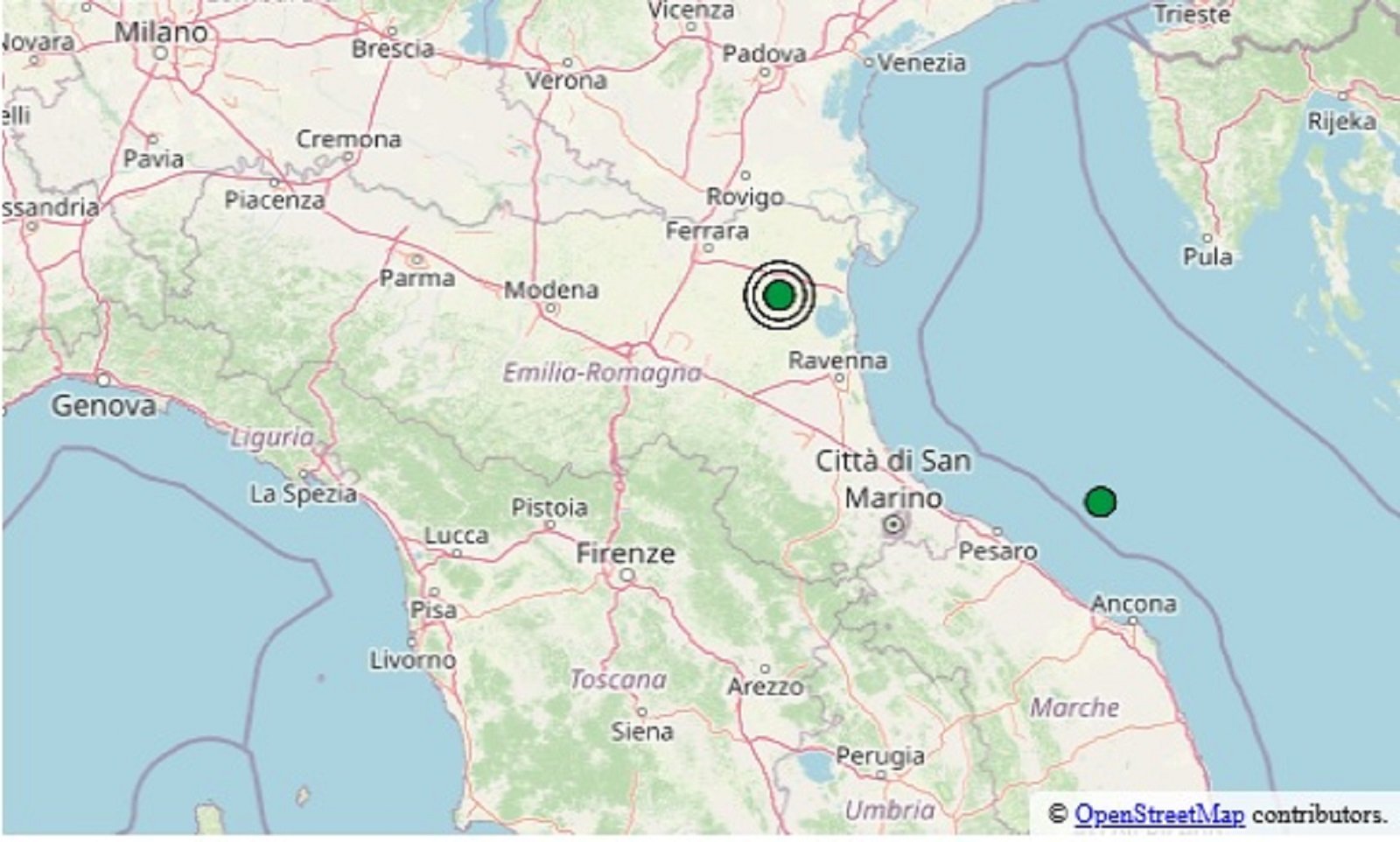This screenshot has height=842, width=1400.
Task: Click the La Spezia city label
Action: pyautogui.click(x=304, y=495)
